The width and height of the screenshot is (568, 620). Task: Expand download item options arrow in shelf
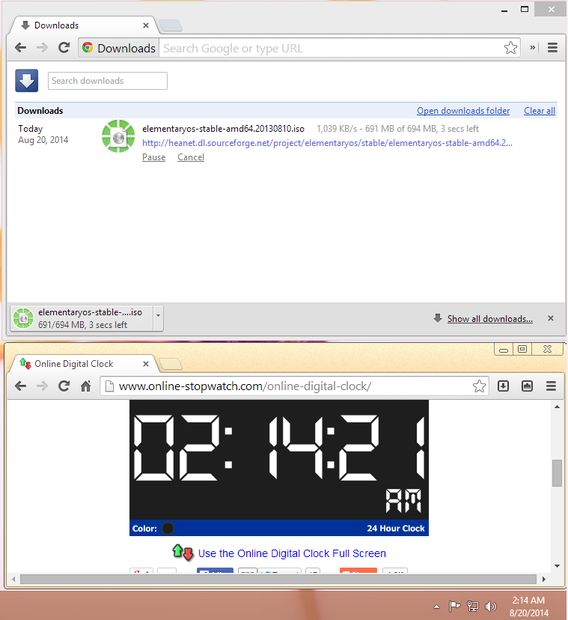(158, 316)
